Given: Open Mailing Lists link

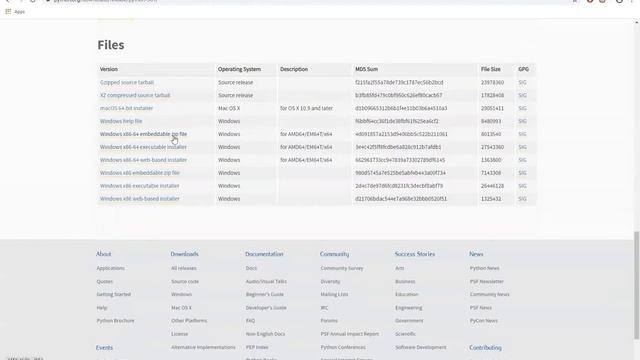Looking at the screenshot, I should (334, 294).
